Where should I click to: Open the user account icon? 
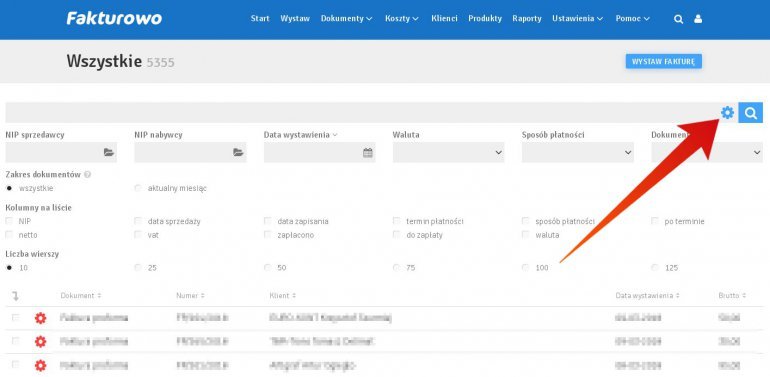698,19
